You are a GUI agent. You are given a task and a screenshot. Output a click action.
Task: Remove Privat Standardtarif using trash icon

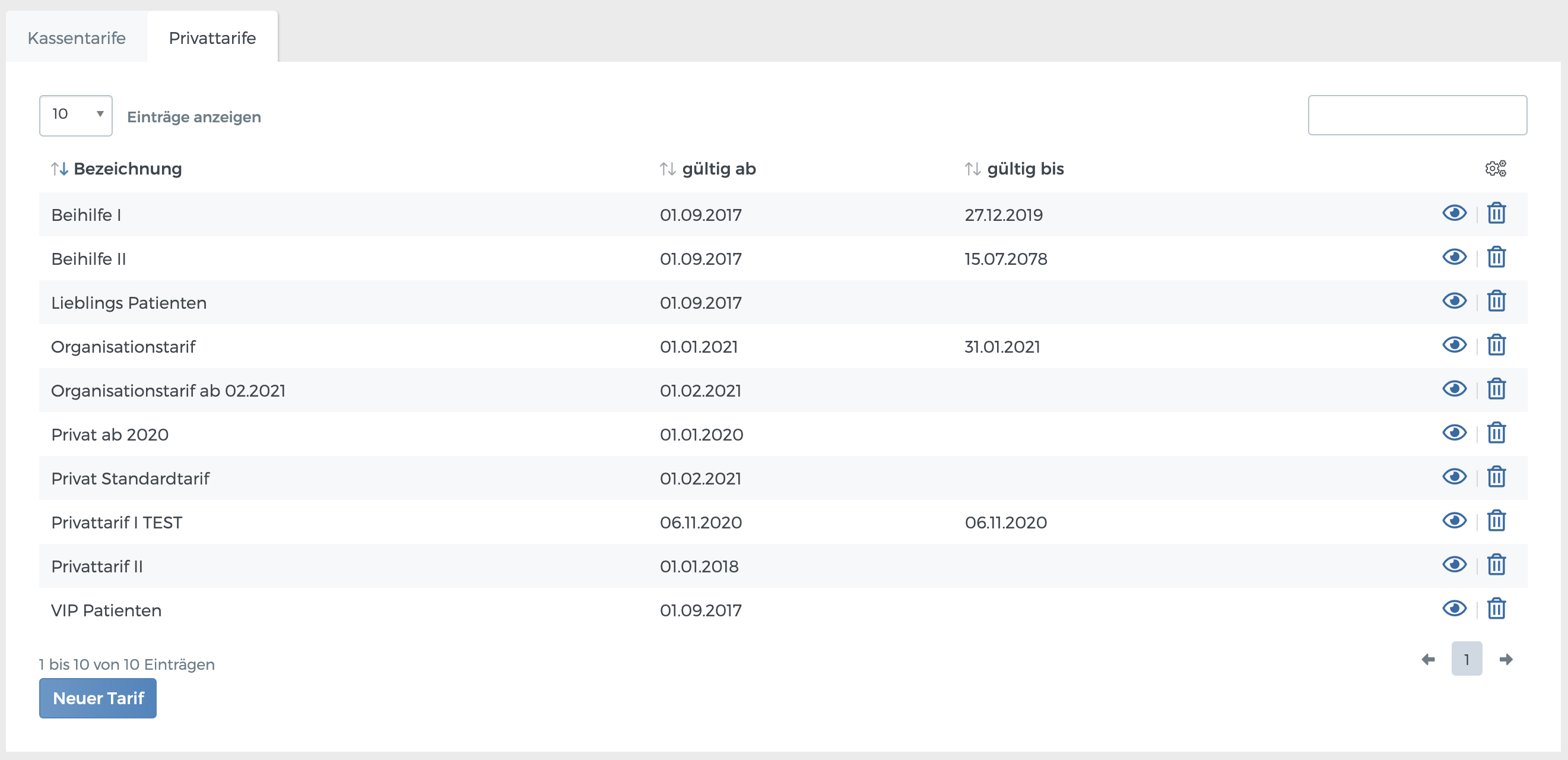[x=1496, y=477]
